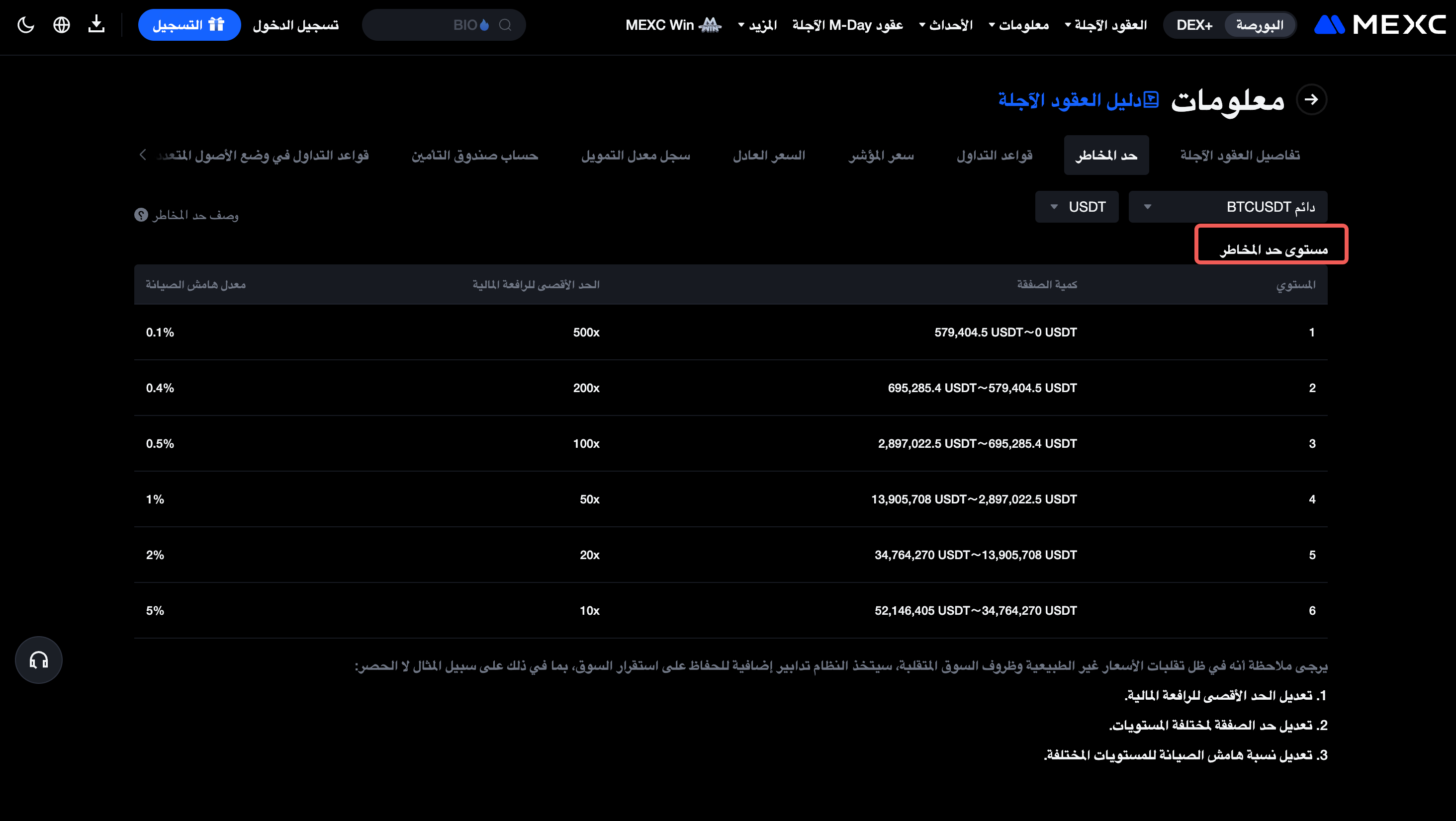
Task: Open the headset support chat button
Action: pos(38,660)
